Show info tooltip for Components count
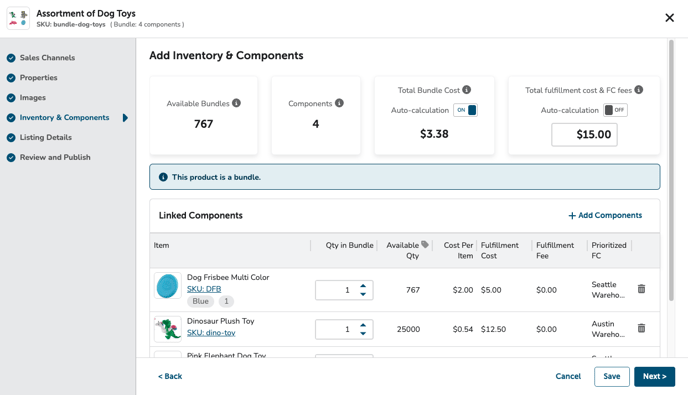Screen dimensions: 688x395 pyautogui.click(x=339, y=103)
